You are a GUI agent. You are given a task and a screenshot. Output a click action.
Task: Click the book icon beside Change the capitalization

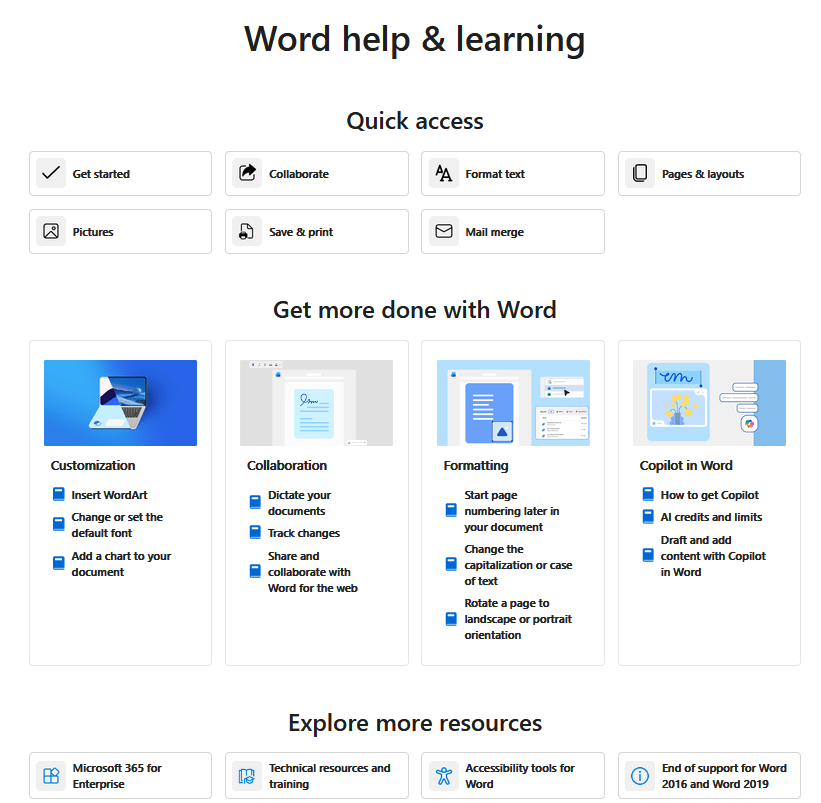(451, 564)
